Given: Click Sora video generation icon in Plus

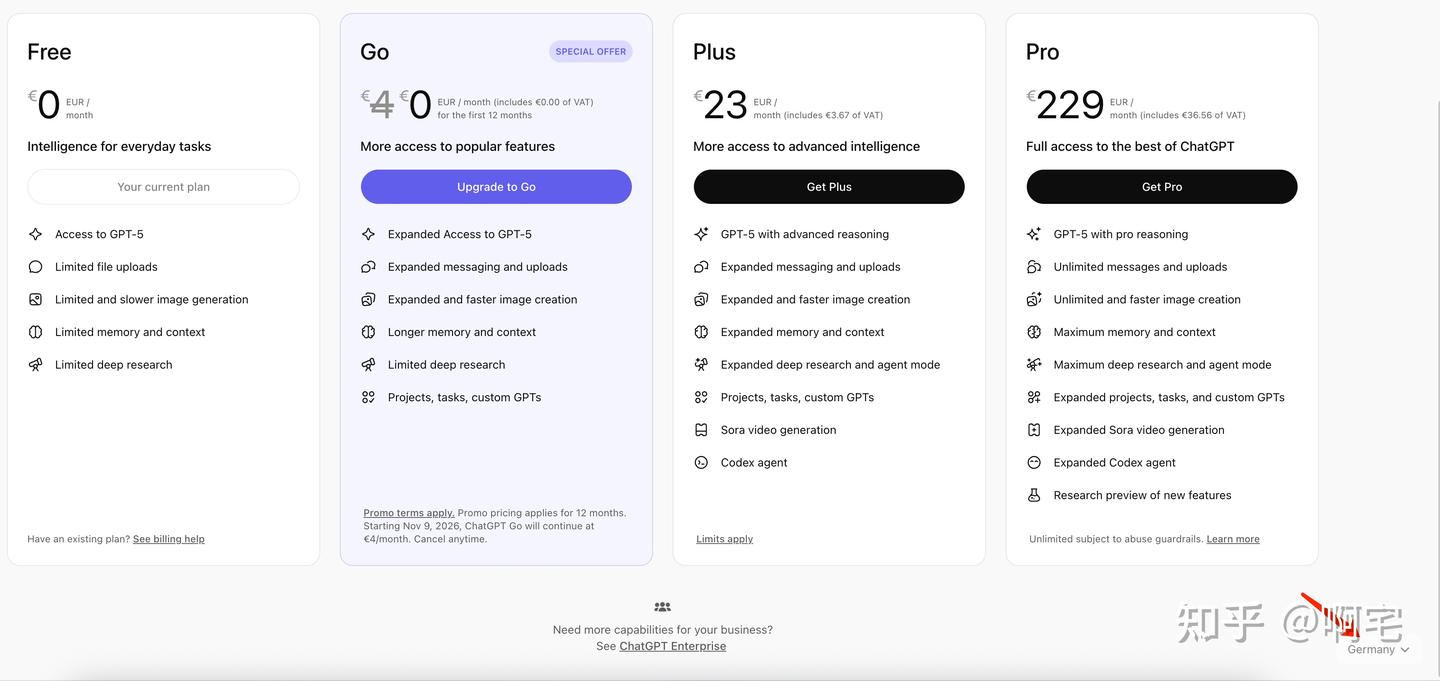Looking at the screenshot, I should point(701,430).
